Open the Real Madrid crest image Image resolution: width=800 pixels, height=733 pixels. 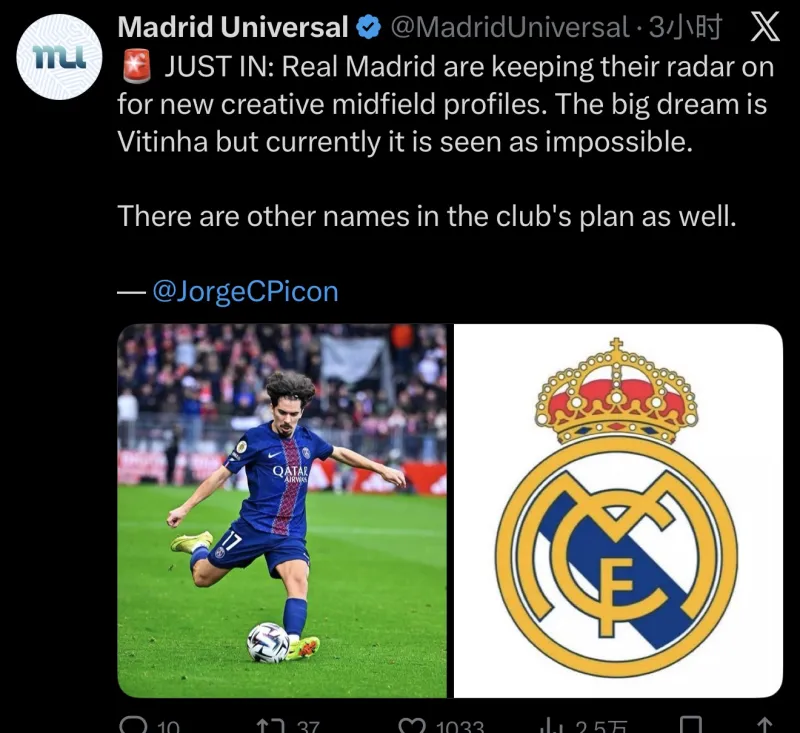618,511
